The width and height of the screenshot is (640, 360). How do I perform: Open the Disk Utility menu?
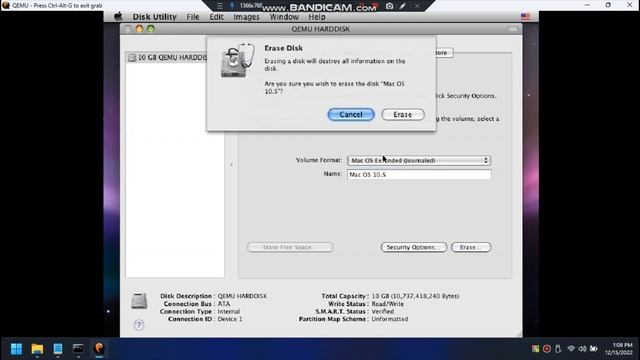(x=154, y=17)
